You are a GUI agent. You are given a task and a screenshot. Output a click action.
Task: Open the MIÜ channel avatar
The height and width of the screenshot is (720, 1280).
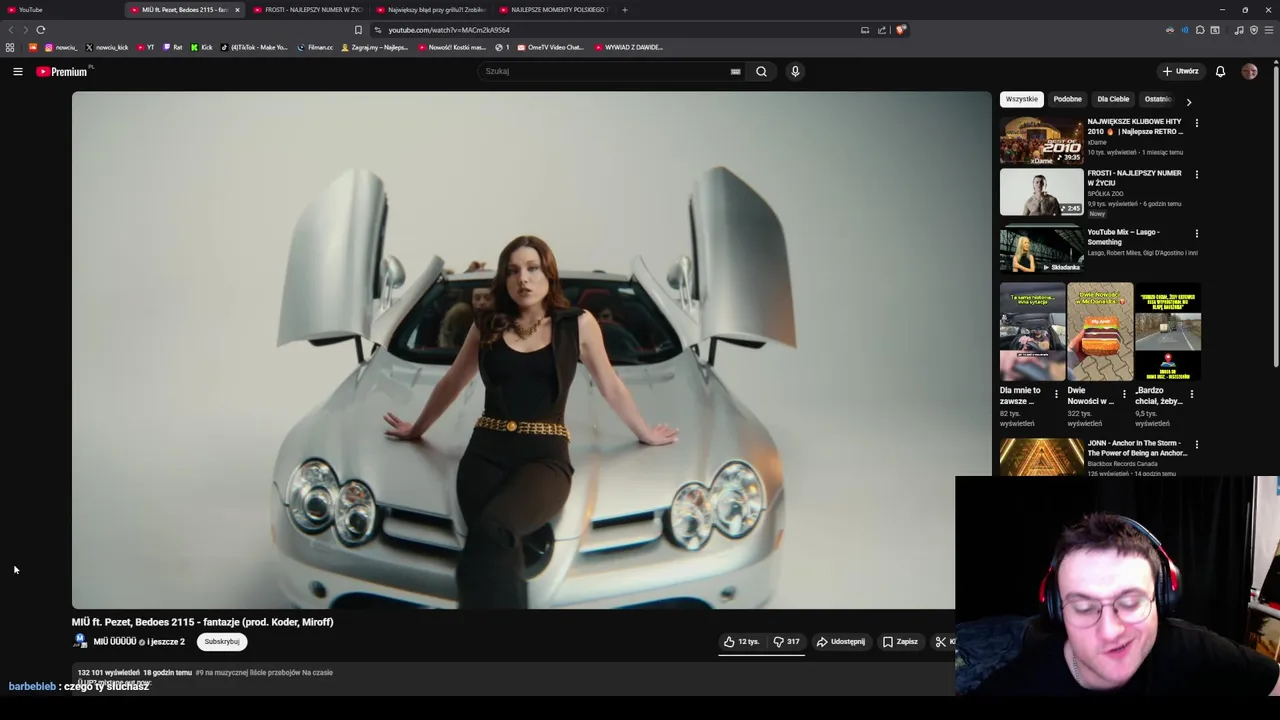pyautogui.click(x=80, y=641)
